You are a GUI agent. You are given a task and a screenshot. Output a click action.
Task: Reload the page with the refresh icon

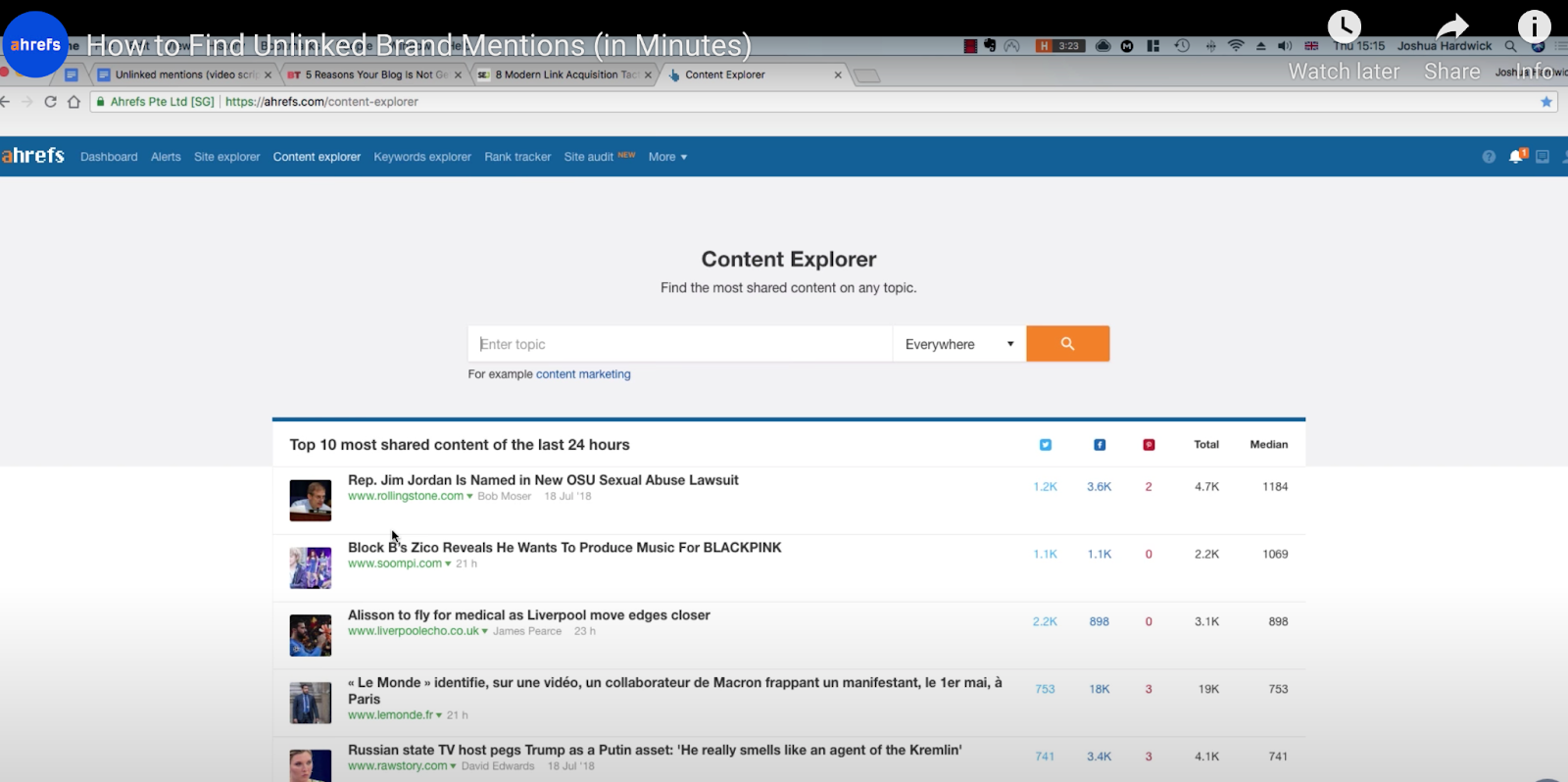click(50, 102)
